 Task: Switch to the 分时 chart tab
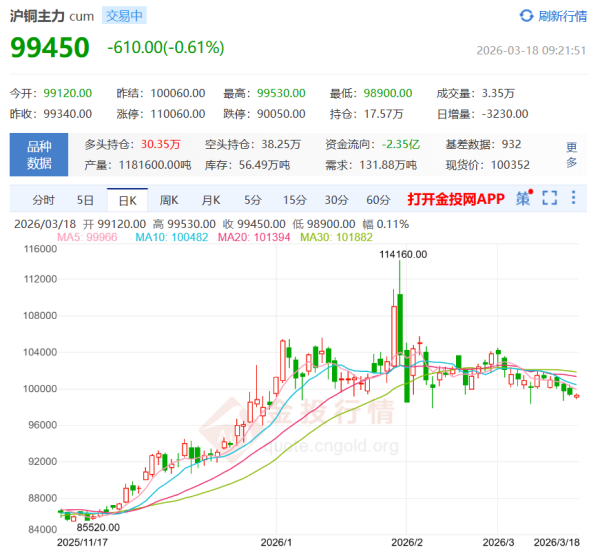(43, 200)
